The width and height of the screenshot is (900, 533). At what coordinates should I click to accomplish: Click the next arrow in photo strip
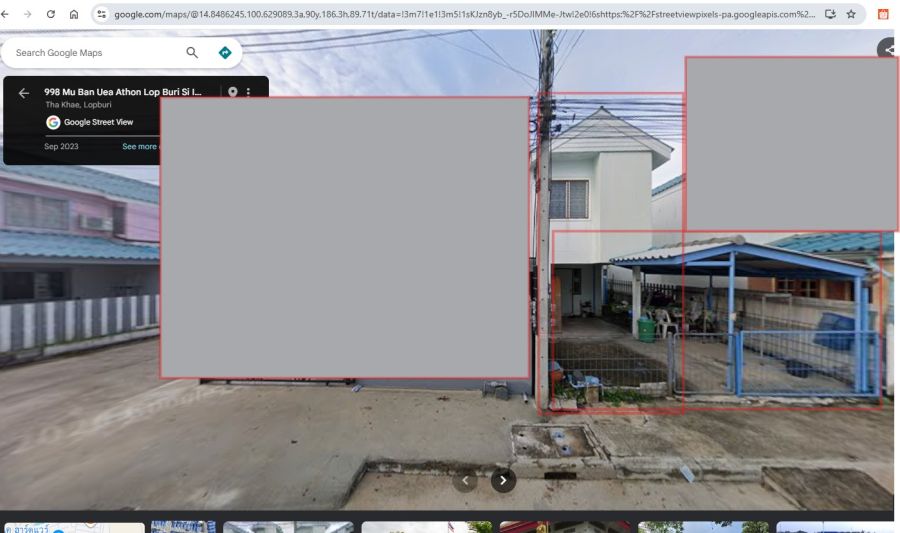pos(503,480)
